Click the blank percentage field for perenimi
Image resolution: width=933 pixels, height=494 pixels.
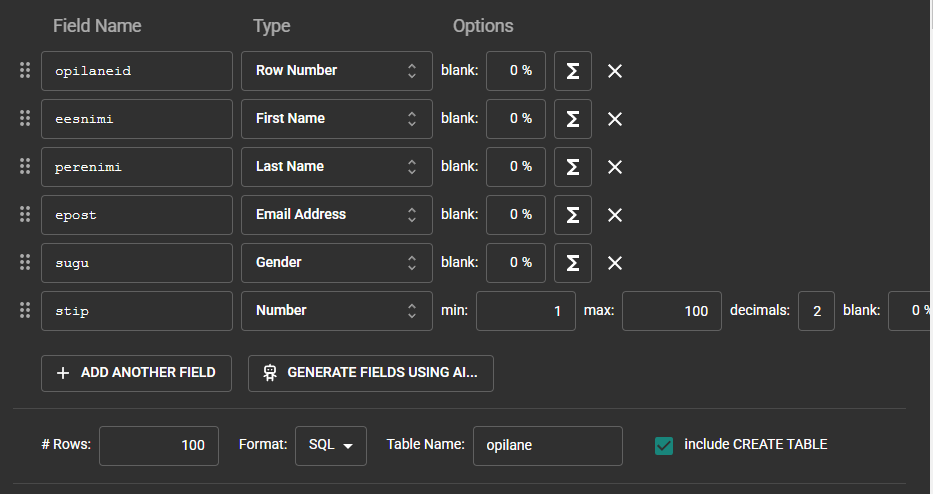(x=516, y=167)
